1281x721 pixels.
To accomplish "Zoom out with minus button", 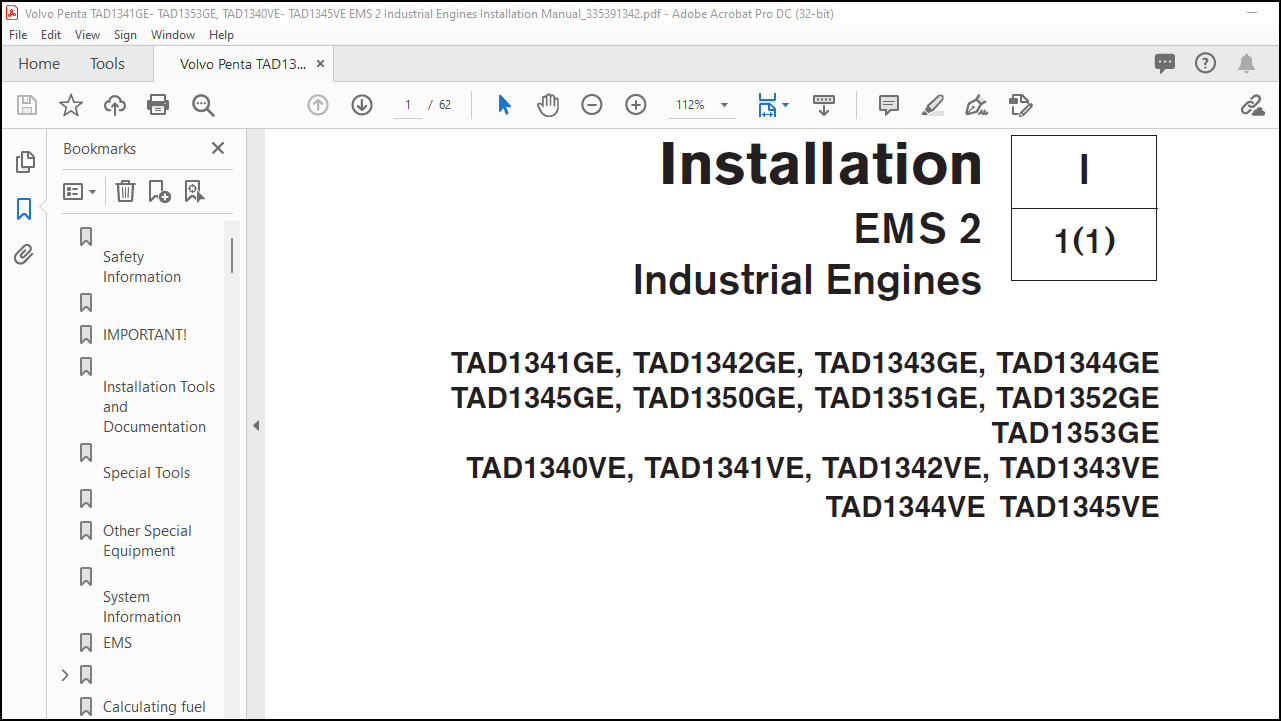I will pyautogui.click(x=592, y=105).
